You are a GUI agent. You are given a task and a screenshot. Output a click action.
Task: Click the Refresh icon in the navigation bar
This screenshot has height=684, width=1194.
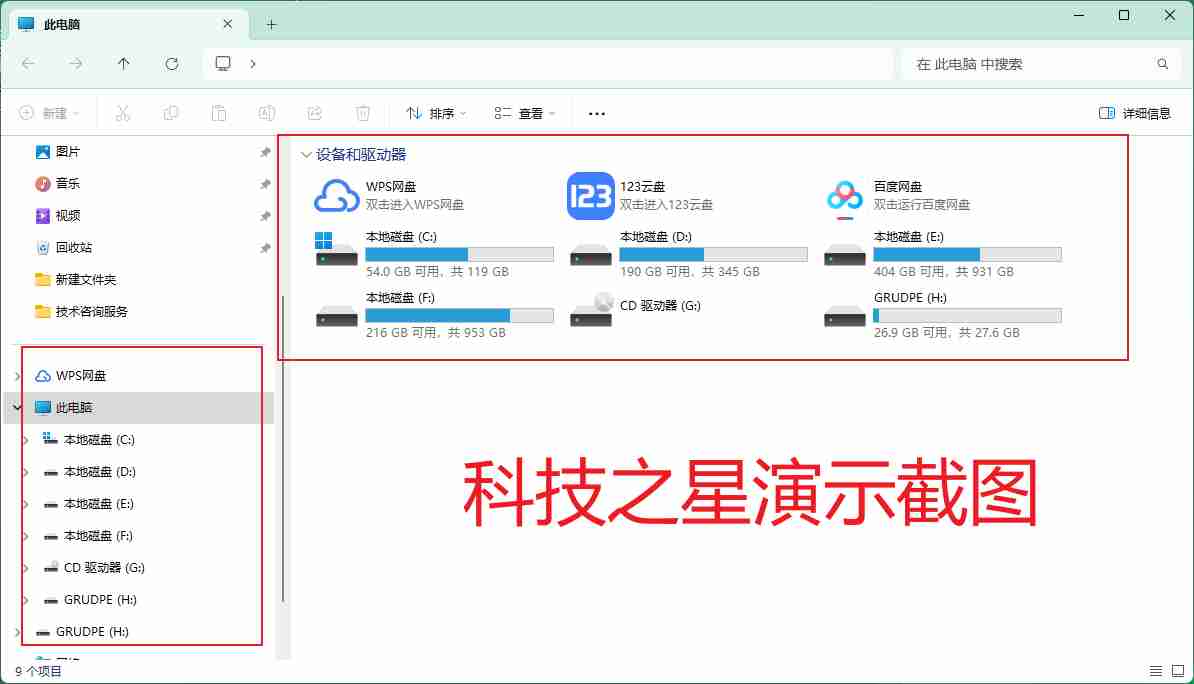(172, 63)
